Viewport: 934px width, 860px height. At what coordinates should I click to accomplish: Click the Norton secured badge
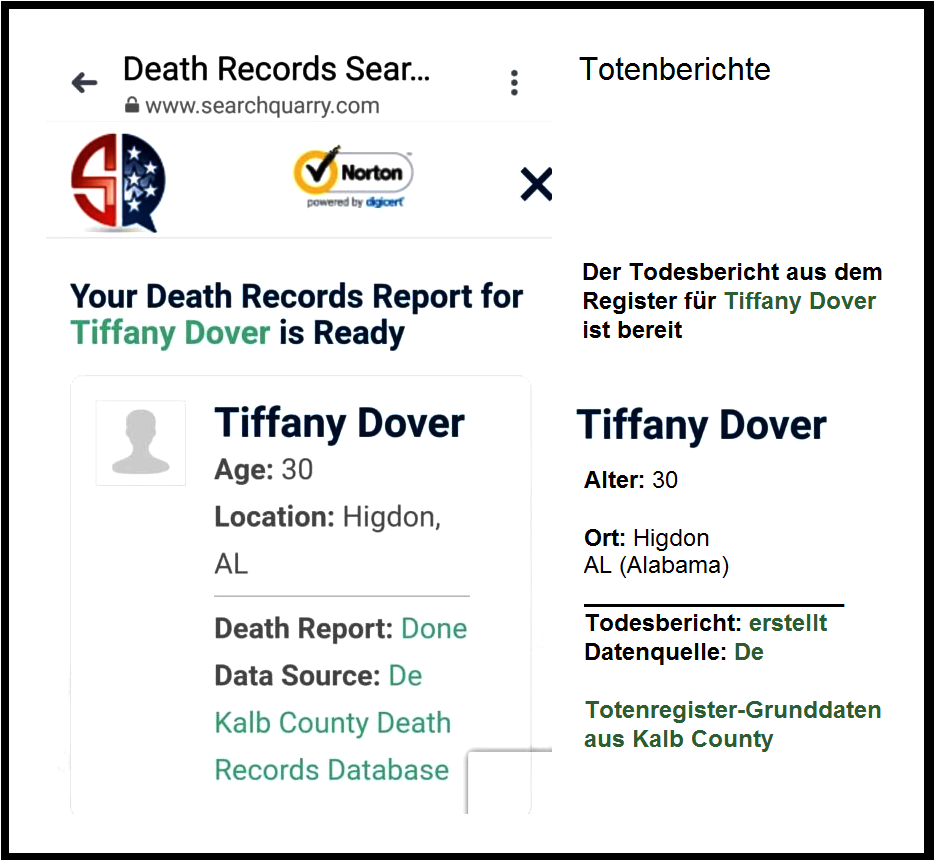353,177
